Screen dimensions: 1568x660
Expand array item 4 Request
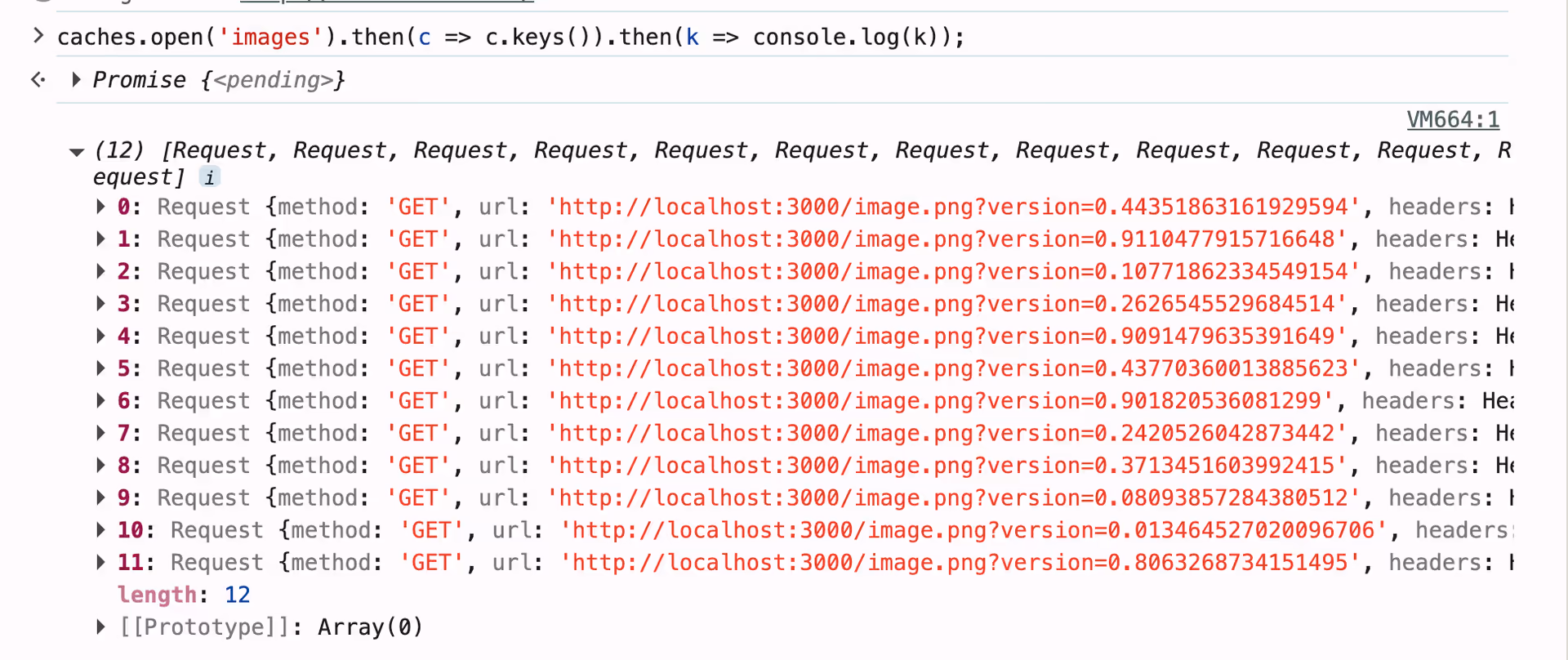(x=100, y=336)
